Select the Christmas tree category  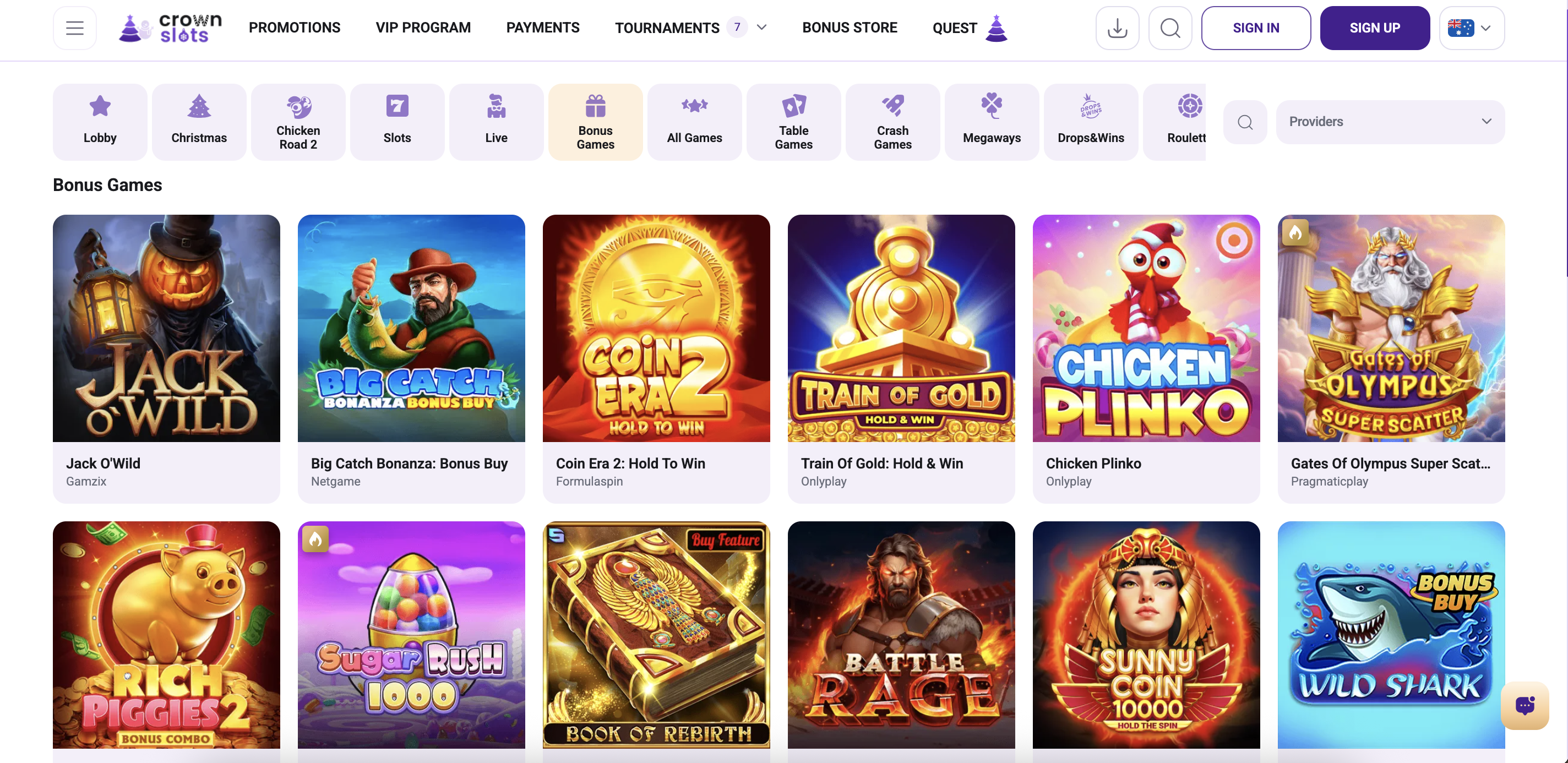pos(199,122)
